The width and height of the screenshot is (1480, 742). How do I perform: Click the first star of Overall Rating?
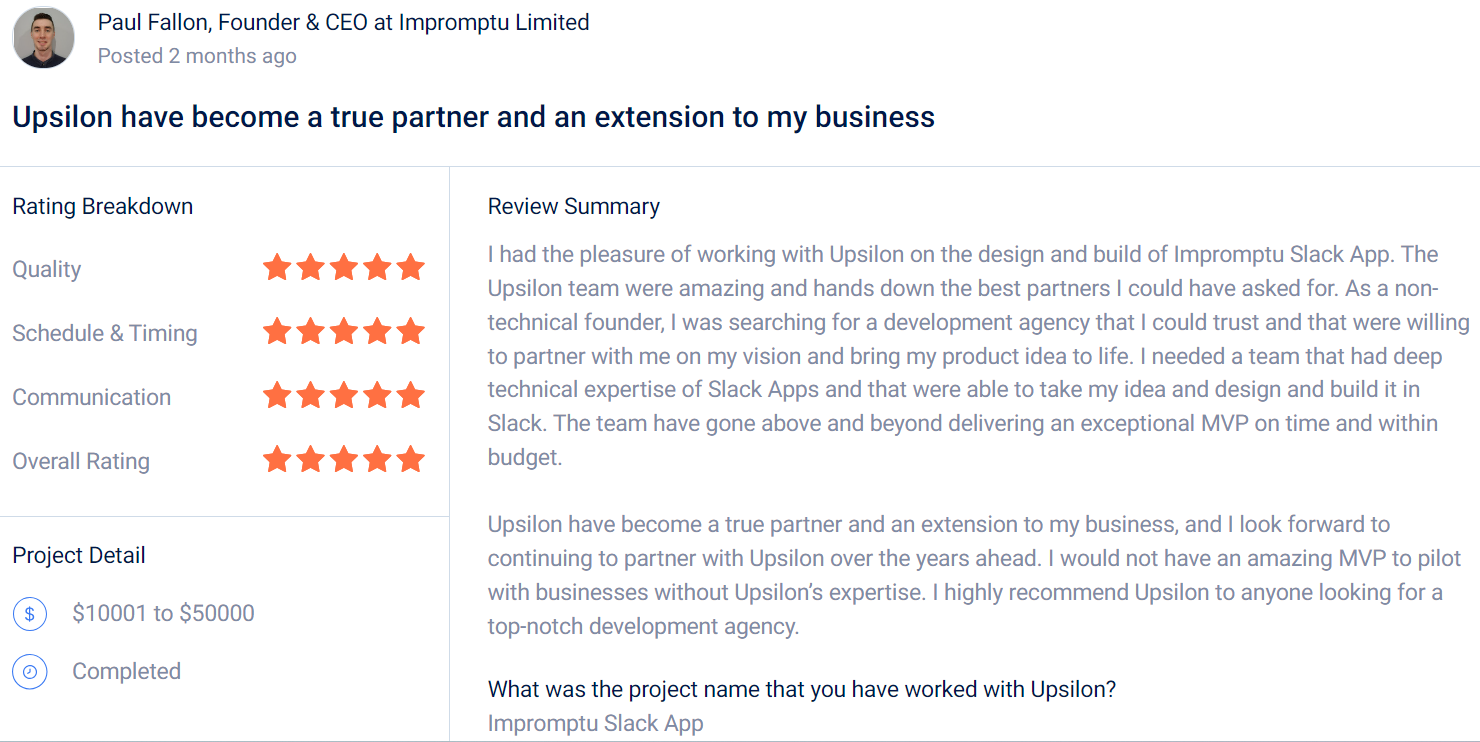[x=277, y=460]
